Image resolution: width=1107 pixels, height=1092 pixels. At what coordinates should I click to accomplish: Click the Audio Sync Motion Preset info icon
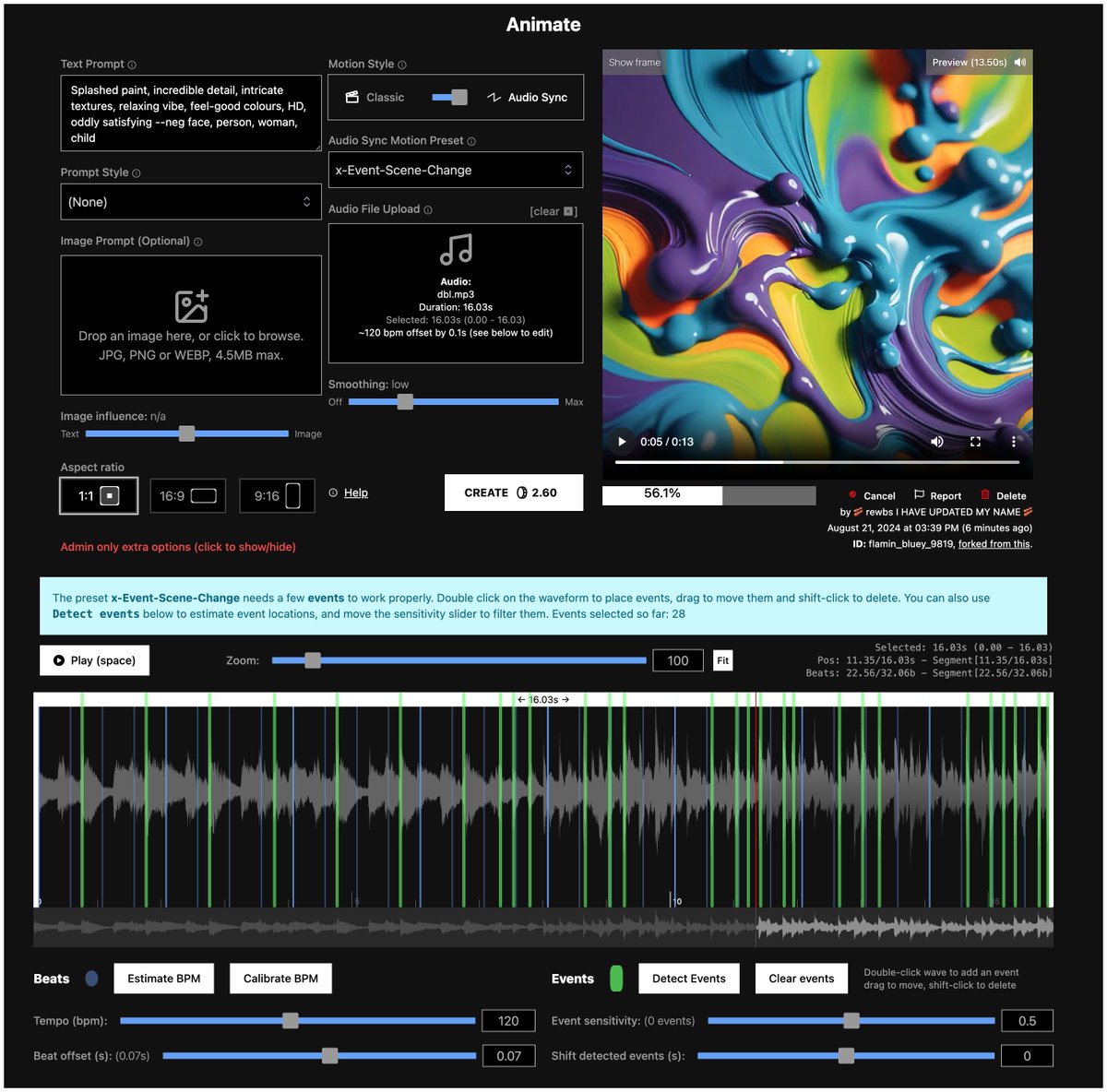pyautogui.click(x=471, y=141)
